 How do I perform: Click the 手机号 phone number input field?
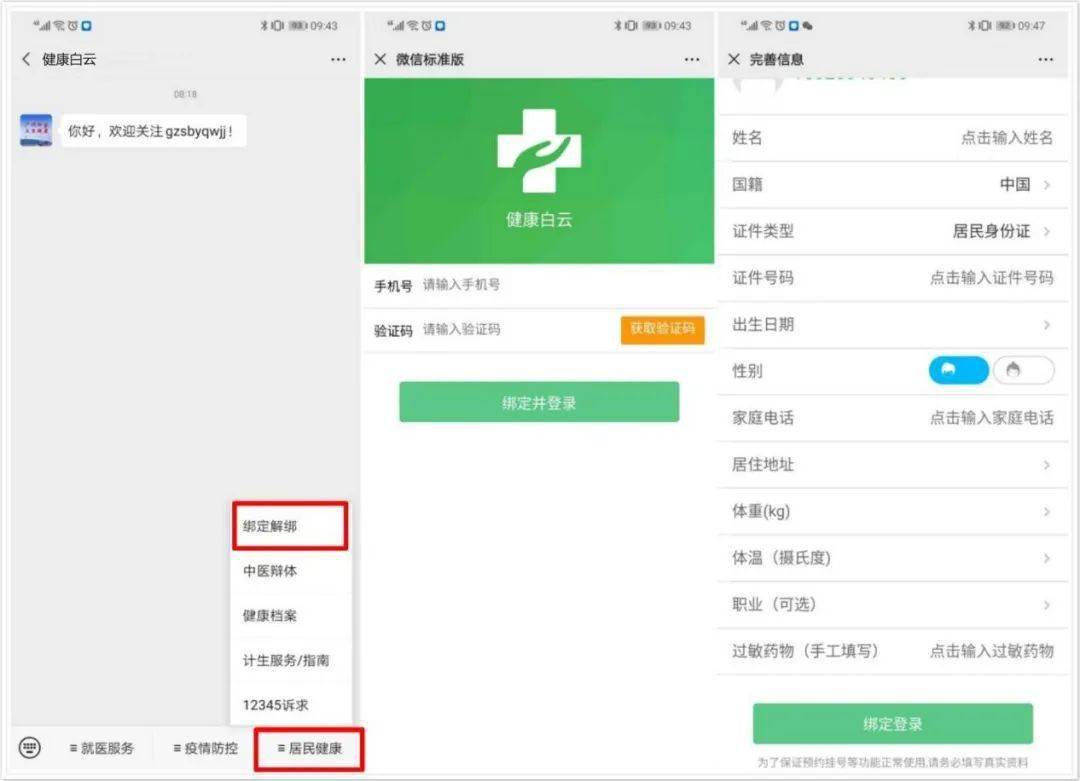coord(560,285)
